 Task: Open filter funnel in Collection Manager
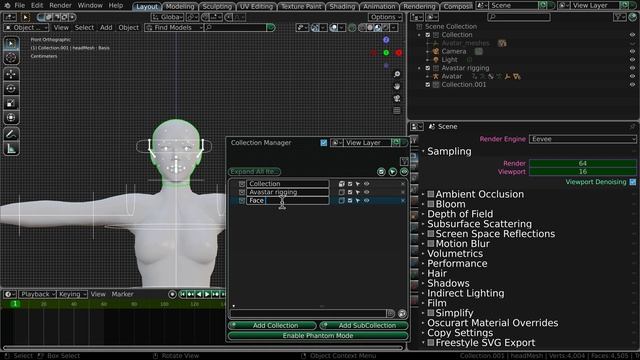click(x=404, y=161)
